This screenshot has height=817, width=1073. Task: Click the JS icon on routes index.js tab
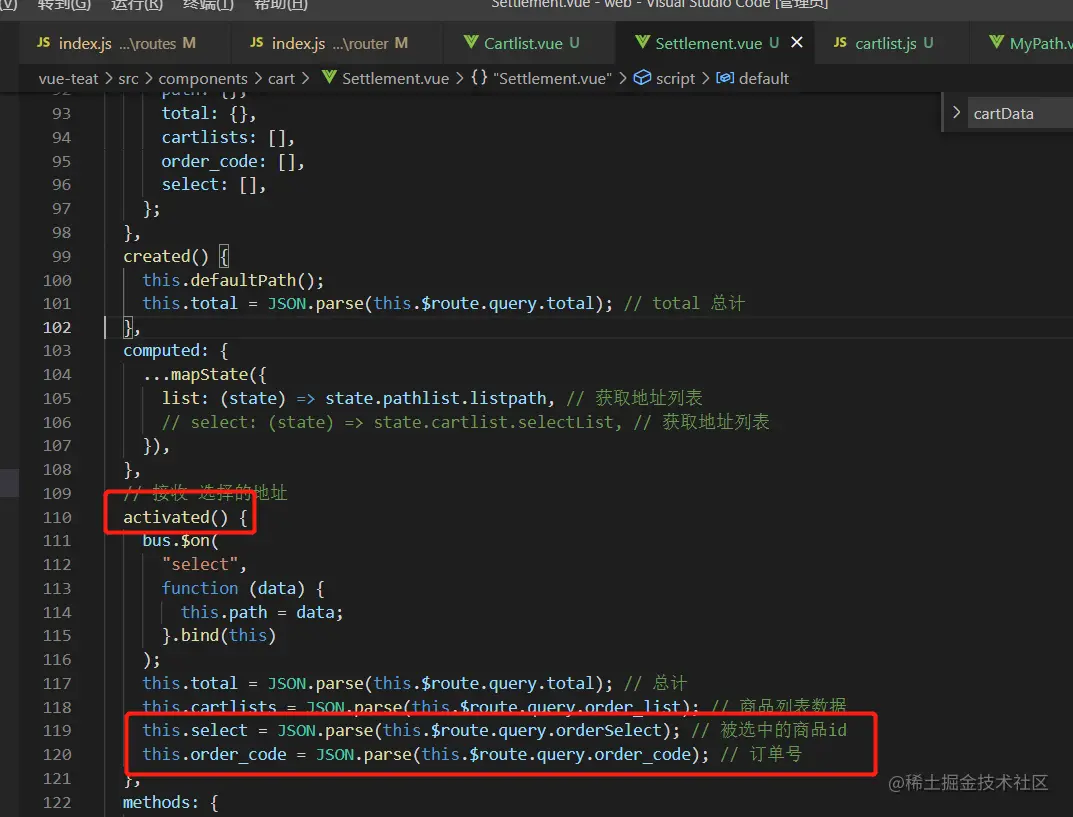click(x=43, y=42)
